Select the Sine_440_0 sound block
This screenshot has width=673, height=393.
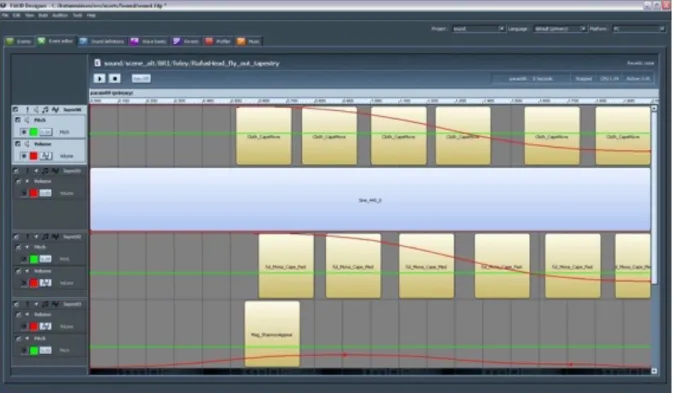pyautogui.click(x=370, y=200)
